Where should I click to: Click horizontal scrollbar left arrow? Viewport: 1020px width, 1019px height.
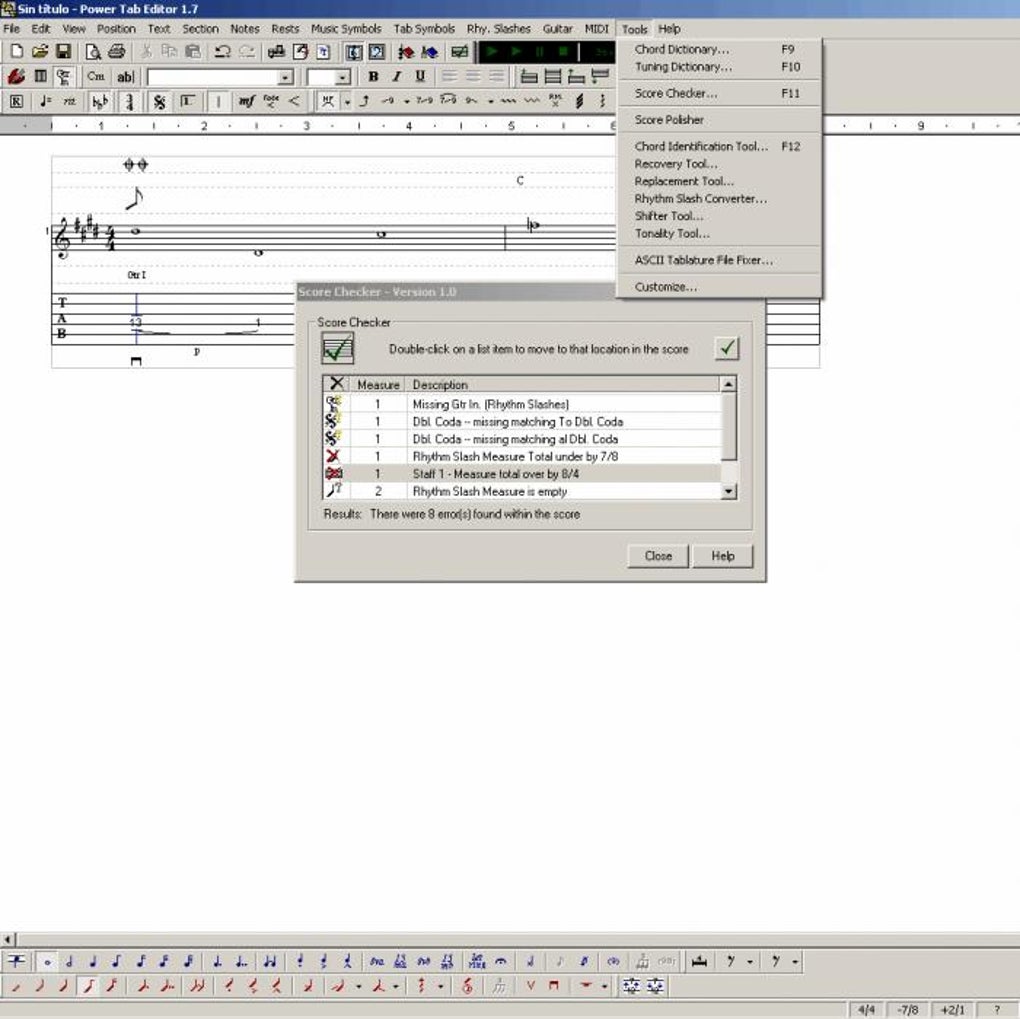coord(8,939)
